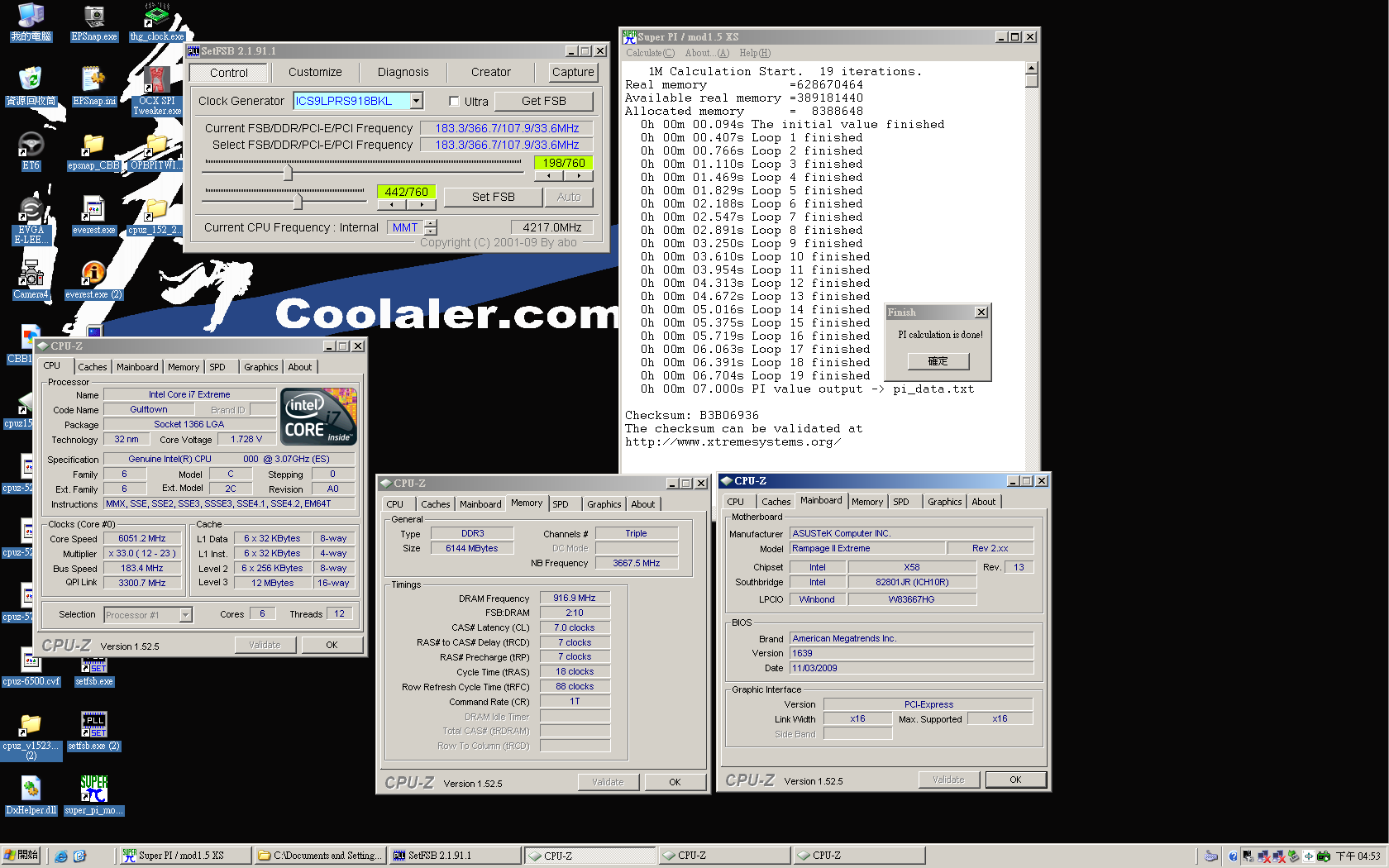Screen dimensions: 1389x868
Task: Click Internet Explorer quick launch icon
Action: [x=61, y=856]
